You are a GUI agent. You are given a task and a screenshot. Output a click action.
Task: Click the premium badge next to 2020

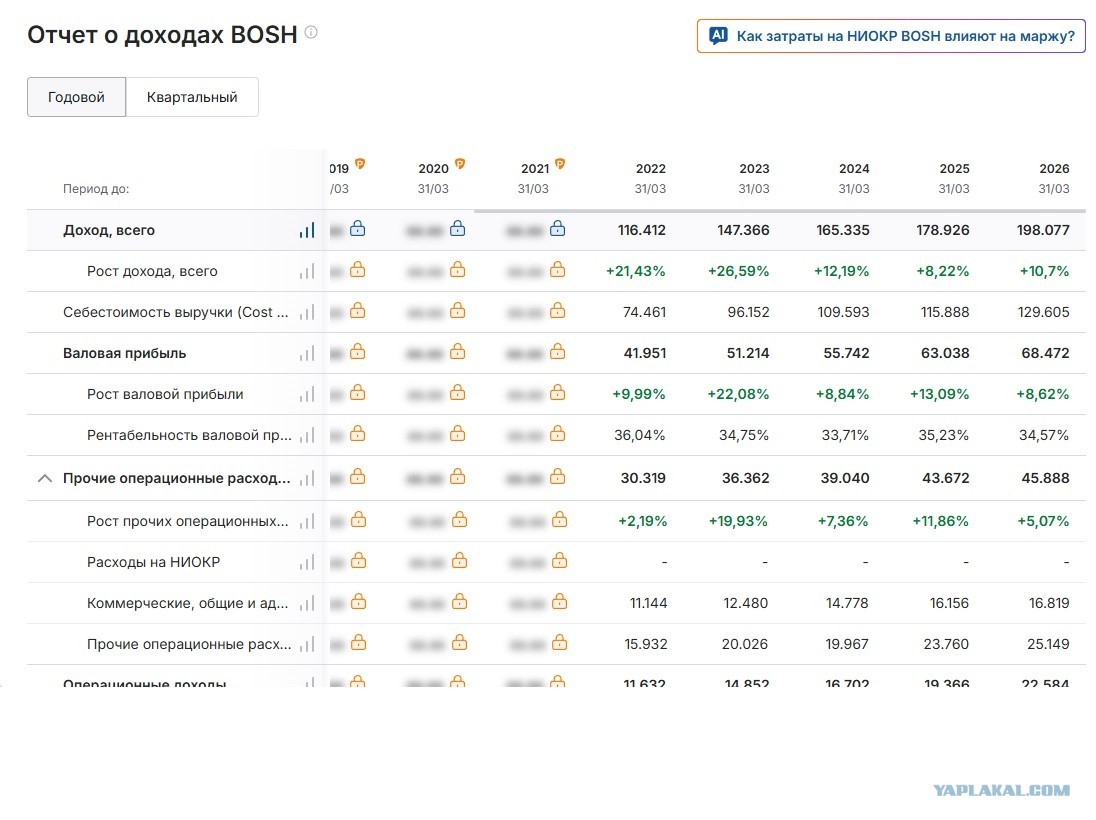460,164
